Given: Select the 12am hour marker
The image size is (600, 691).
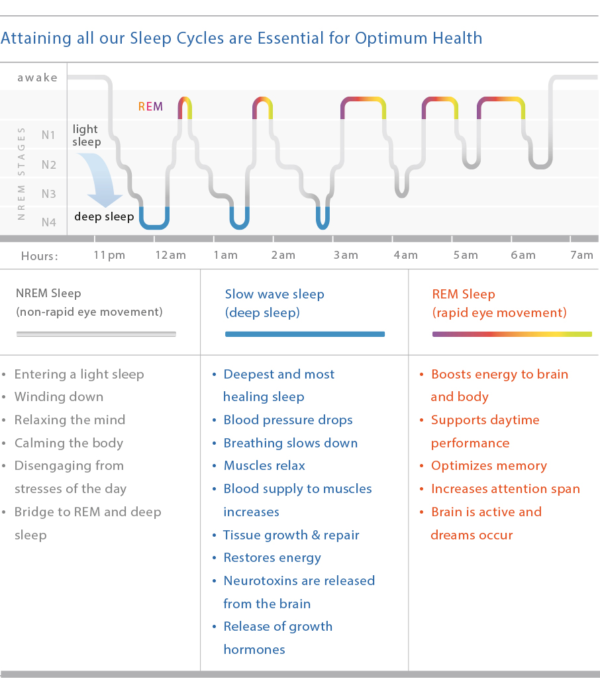Looking at the screenshot, I should coord(170,256).
